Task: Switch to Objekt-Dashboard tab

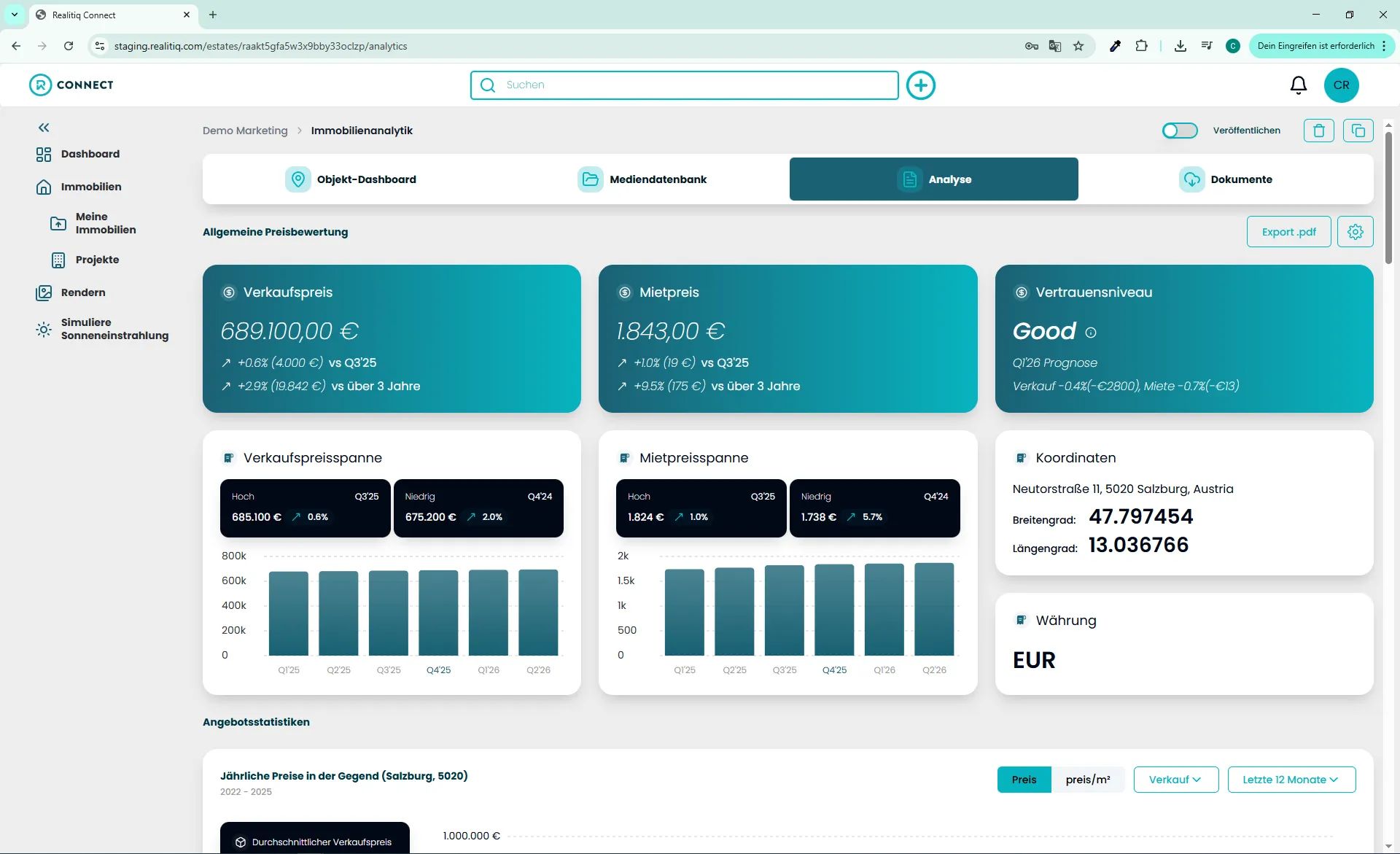Action: coord(350,179)
